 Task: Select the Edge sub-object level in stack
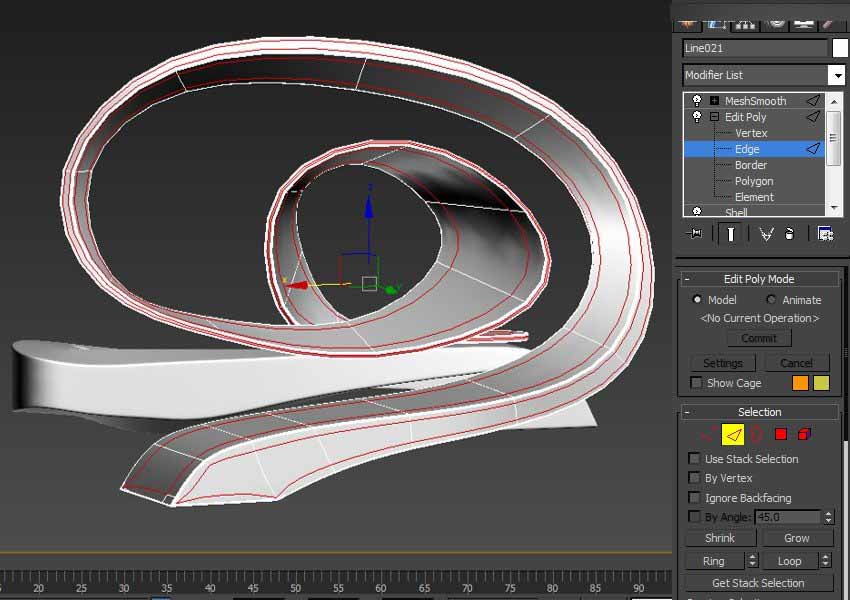click(747, 149)
